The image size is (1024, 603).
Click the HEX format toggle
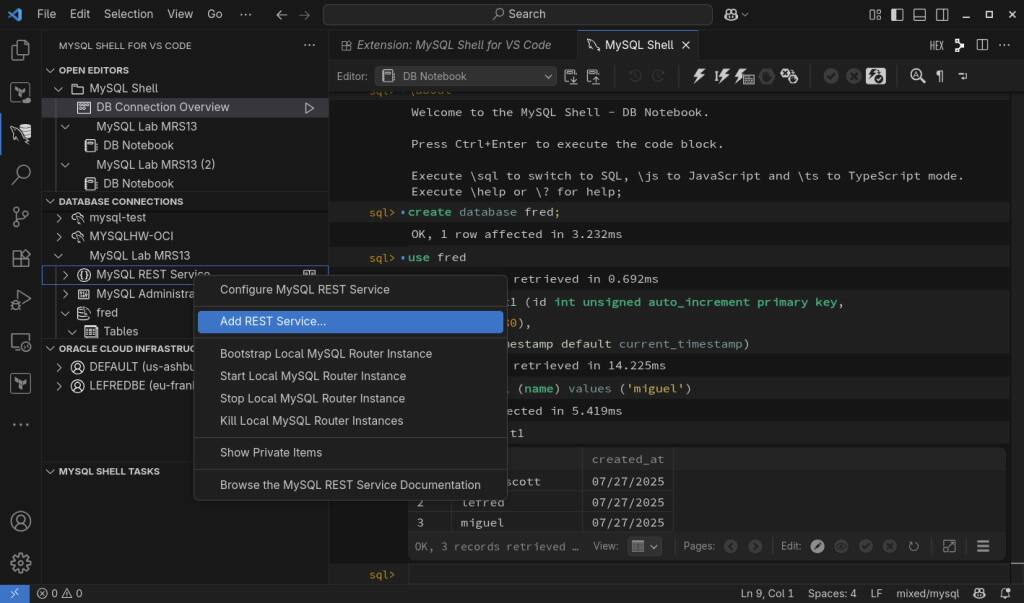click(x=936, y=45)
